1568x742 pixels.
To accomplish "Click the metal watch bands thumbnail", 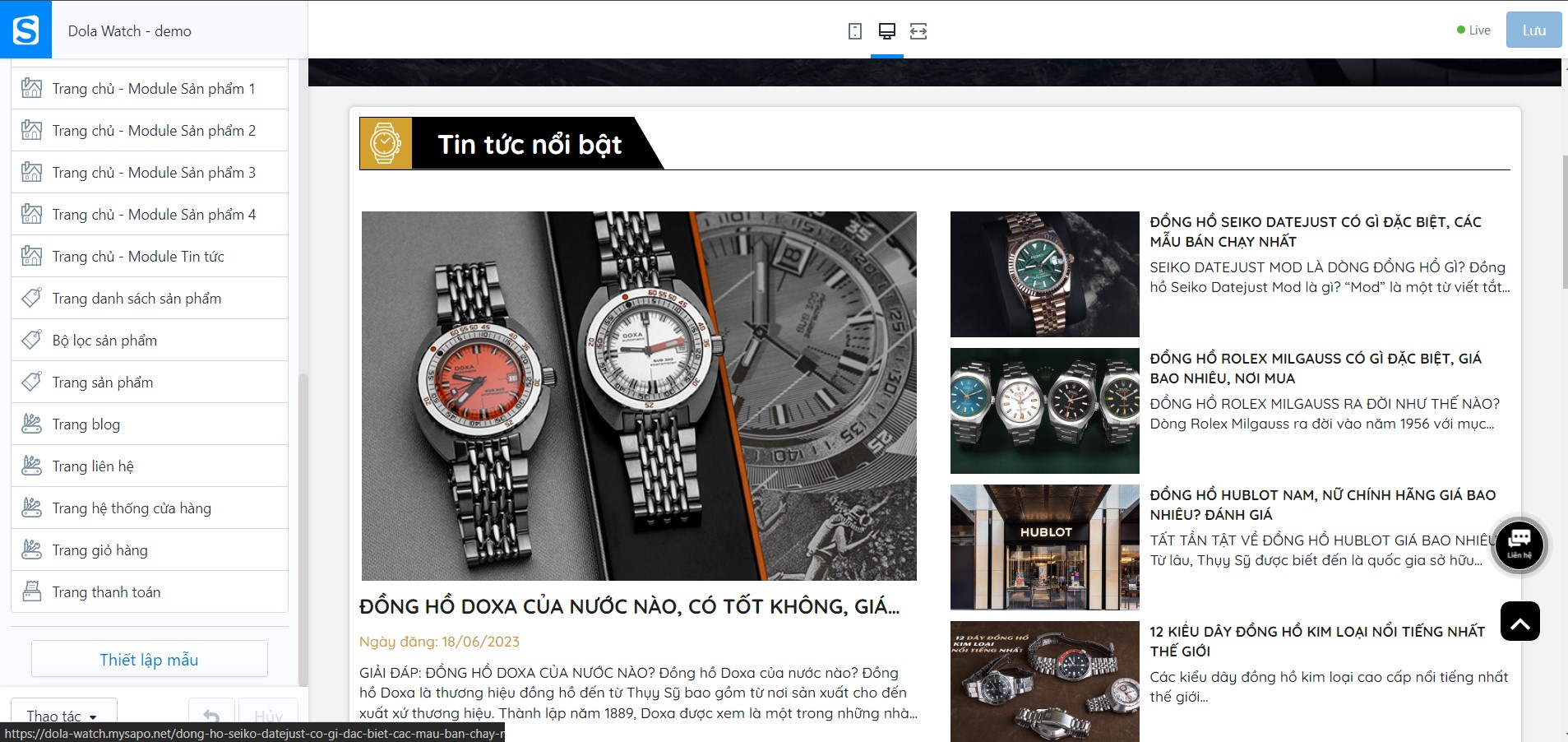I will click(x=1044, y=681).
